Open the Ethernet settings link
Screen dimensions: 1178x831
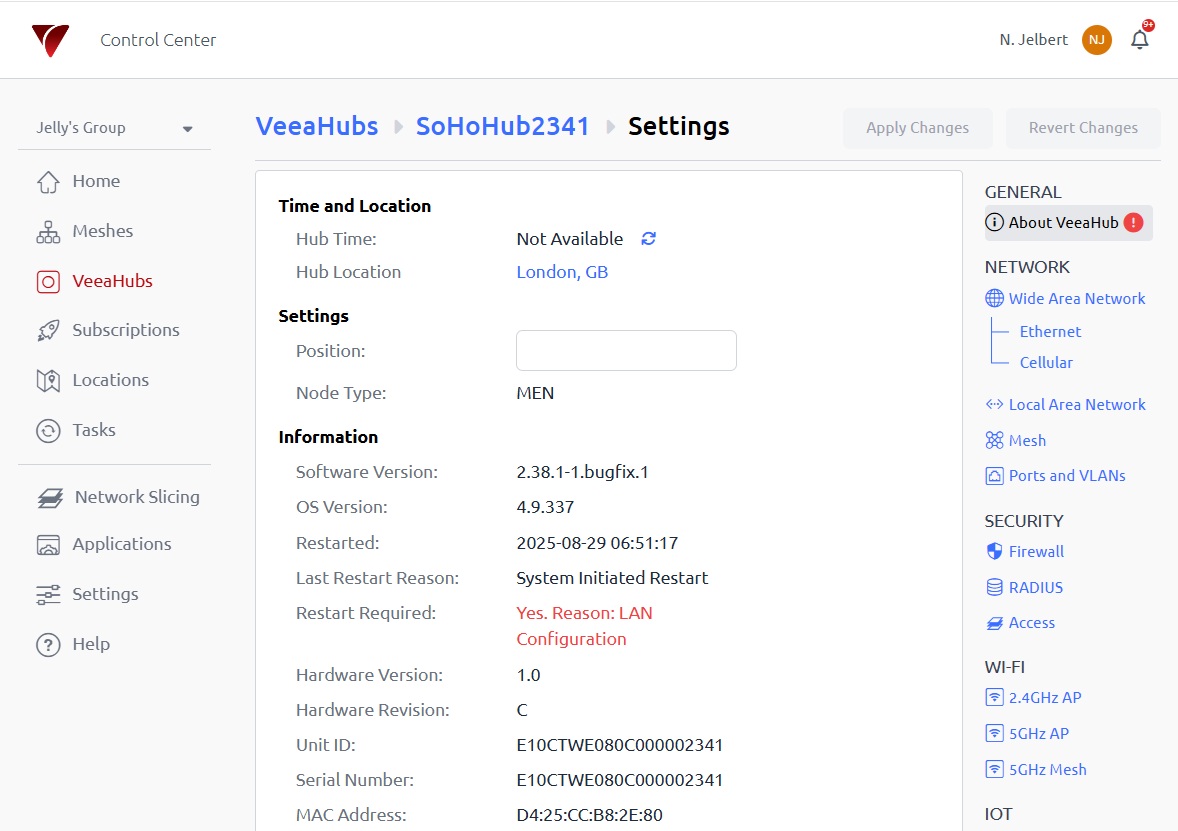[x=1050, y=331]
